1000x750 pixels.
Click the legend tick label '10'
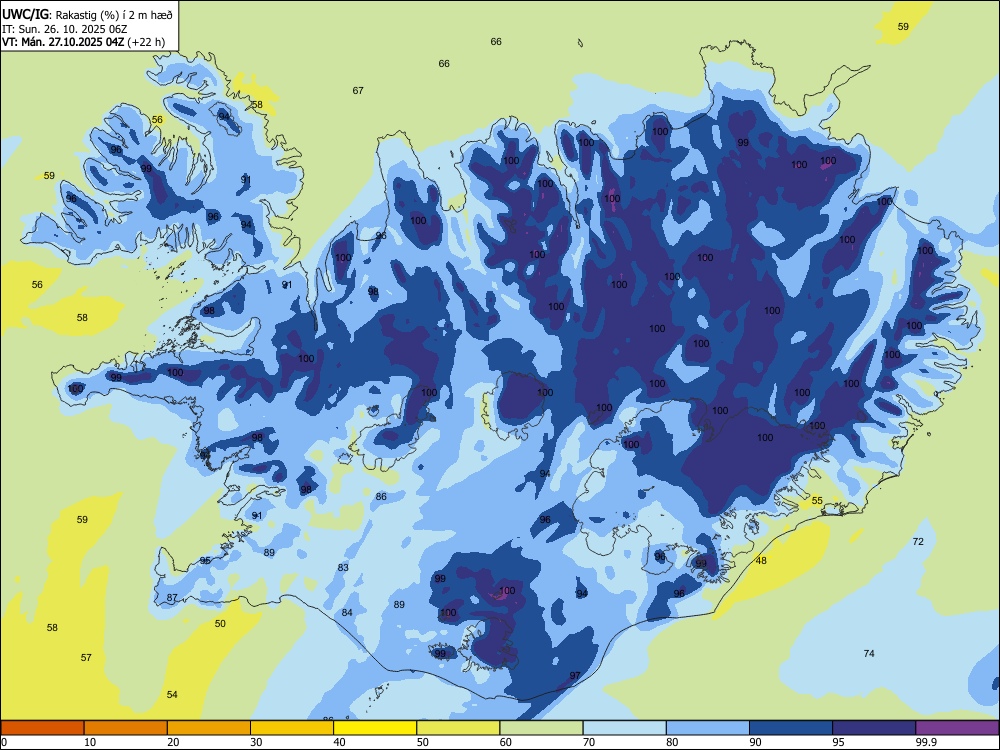click(90, 742)
